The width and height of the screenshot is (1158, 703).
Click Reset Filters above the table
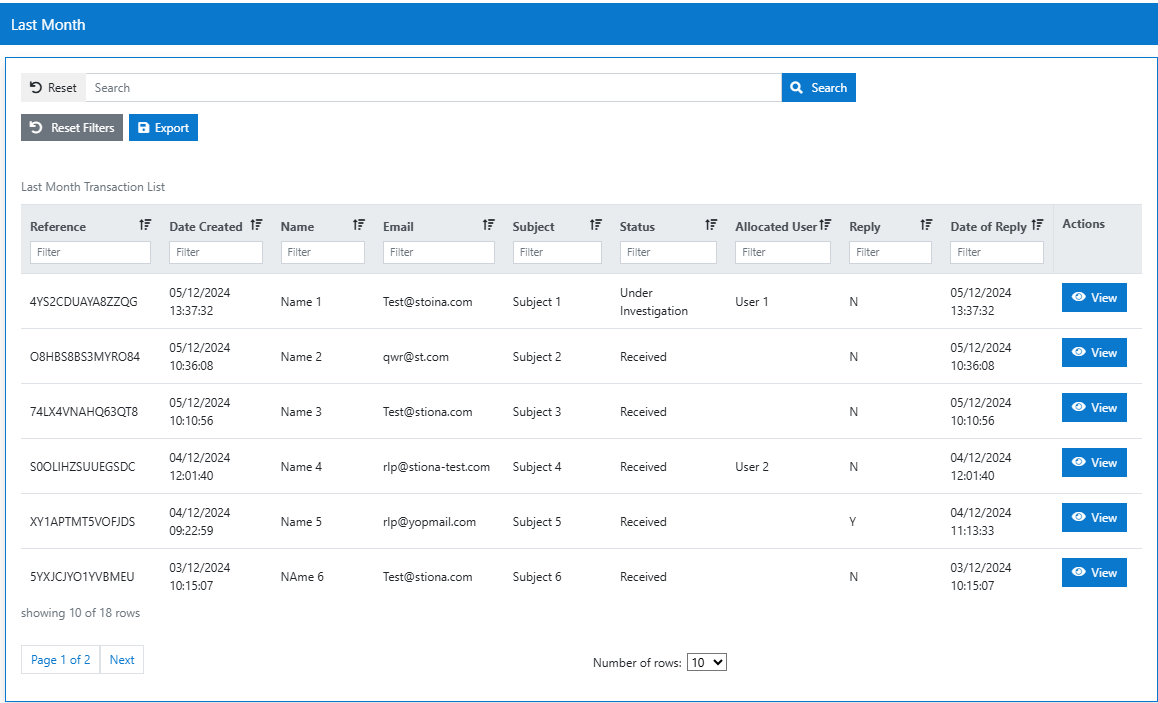(x=71, y=127)
